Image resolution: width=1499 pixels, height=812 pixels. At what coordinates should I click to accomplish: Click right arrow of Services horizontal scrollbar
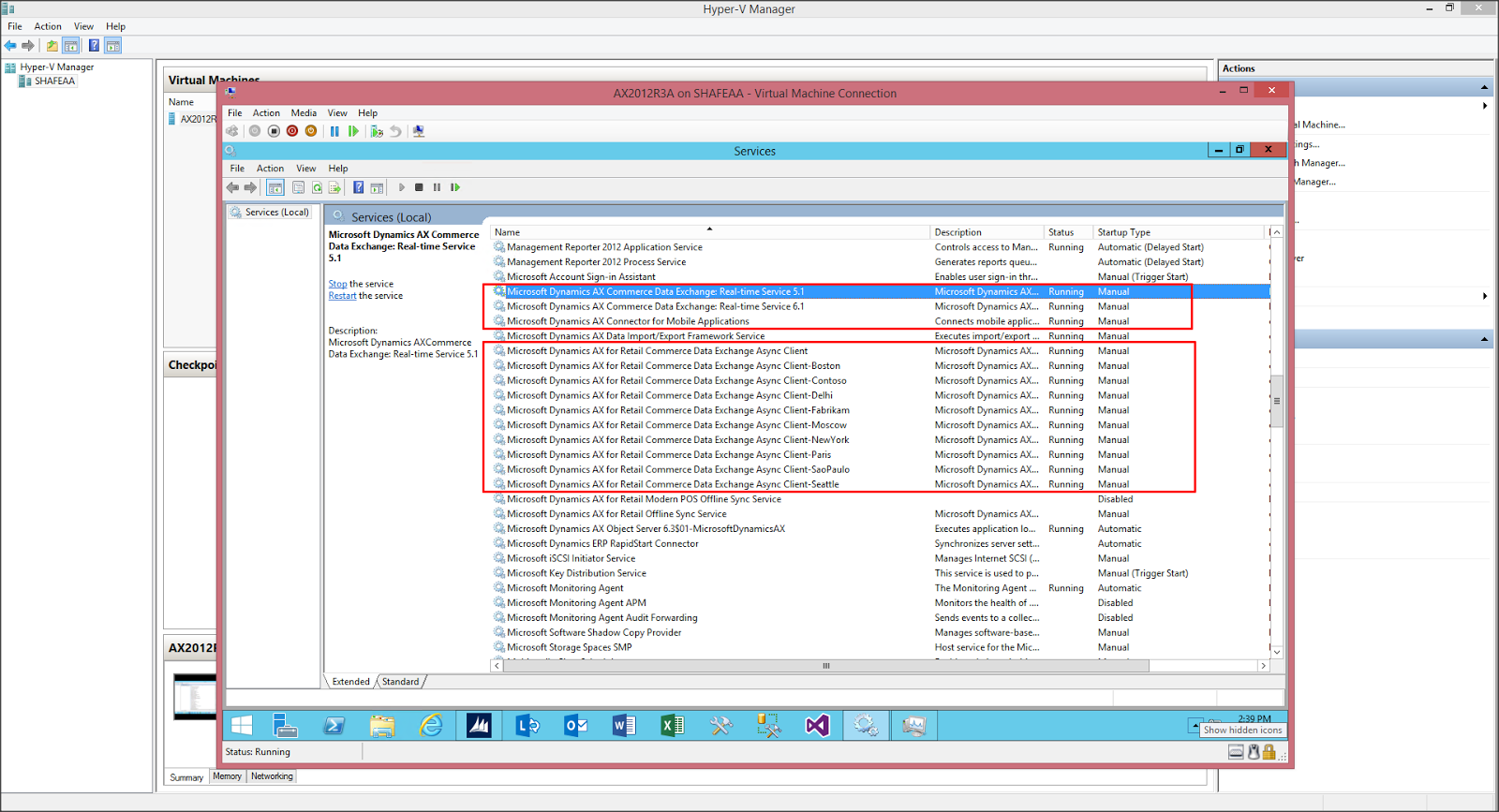pos(1263,666)
